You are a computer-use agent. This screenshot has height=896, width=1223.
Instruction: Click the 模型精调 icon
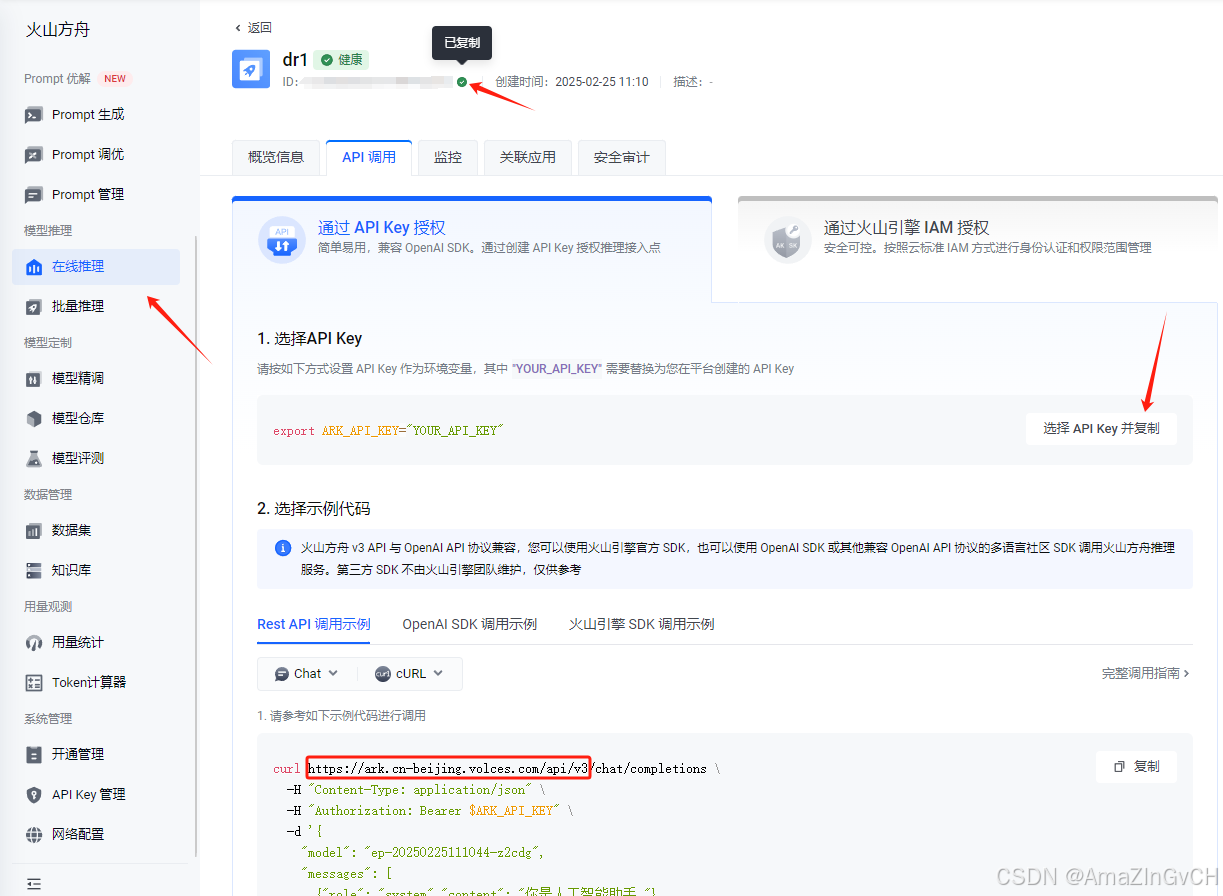pyautogui.click(x=34, y=379)
